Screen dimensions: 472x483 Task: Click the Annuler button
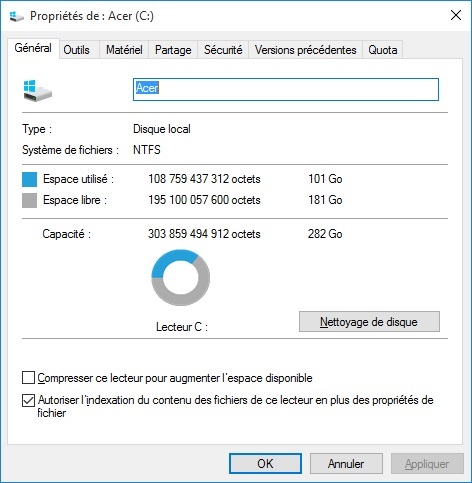click(346, 464)
